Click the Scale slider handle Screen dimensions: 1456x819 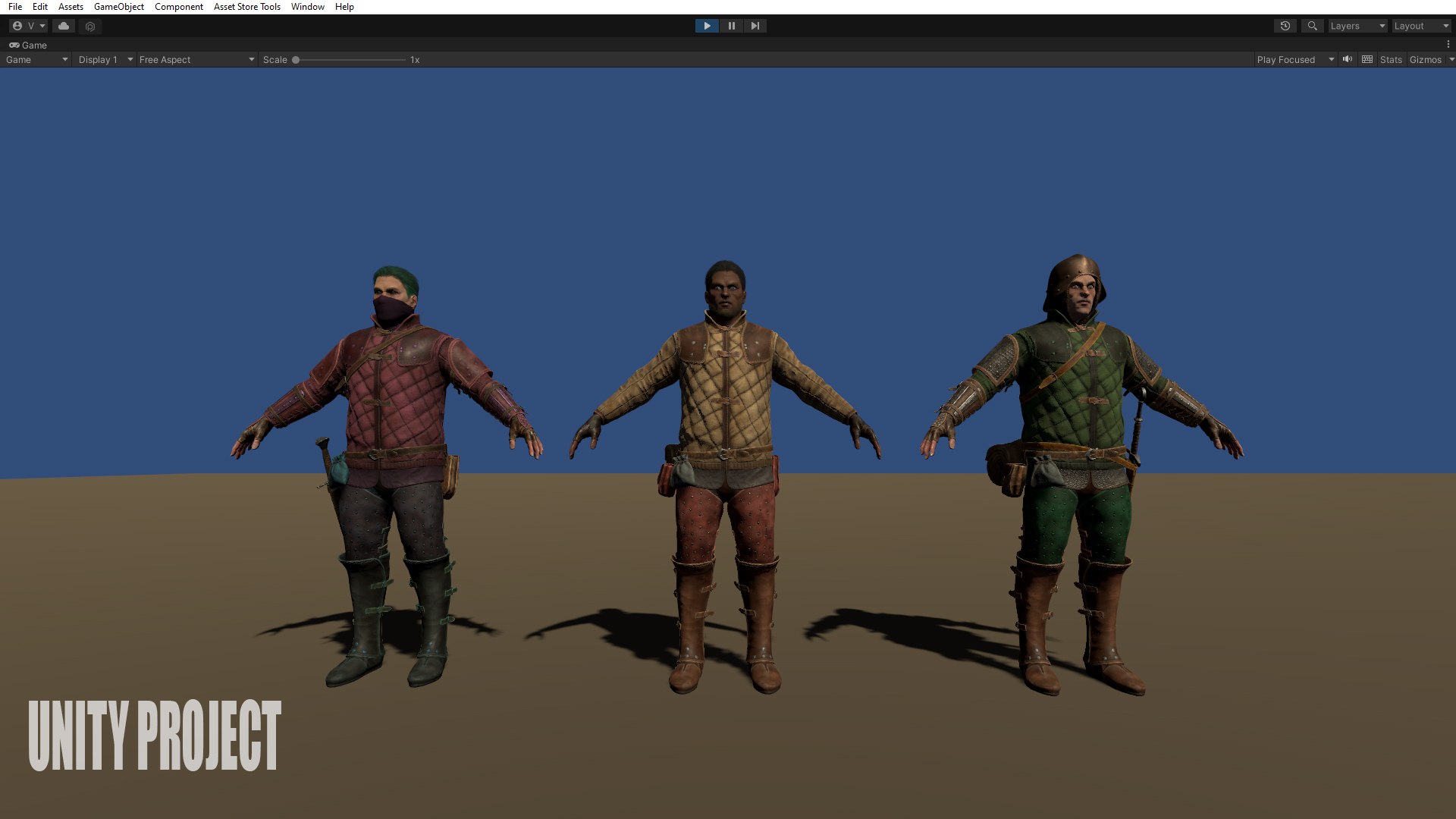(296, 60)
